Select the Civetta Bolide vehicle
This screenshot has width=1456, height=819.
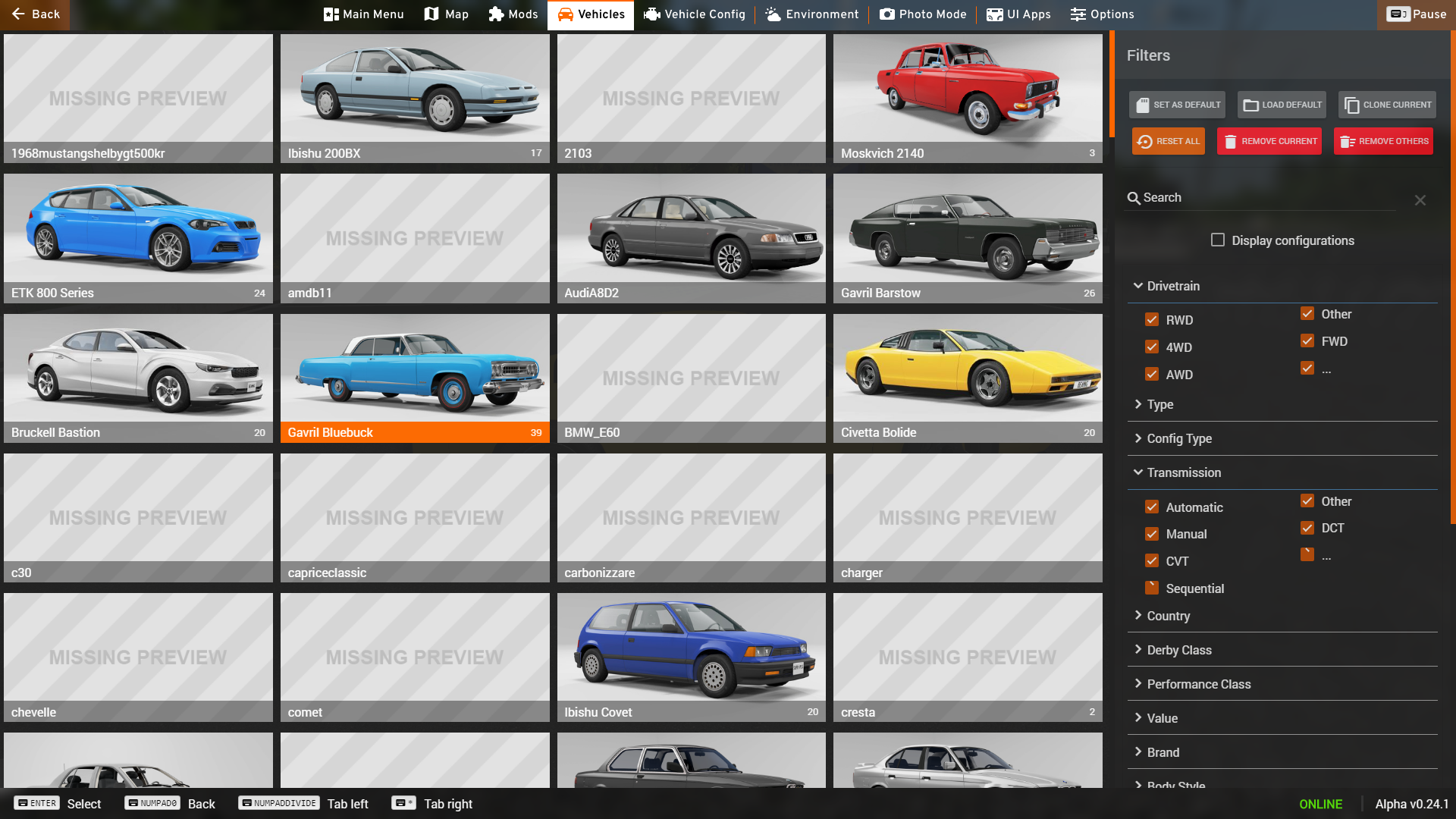[968, 378]
